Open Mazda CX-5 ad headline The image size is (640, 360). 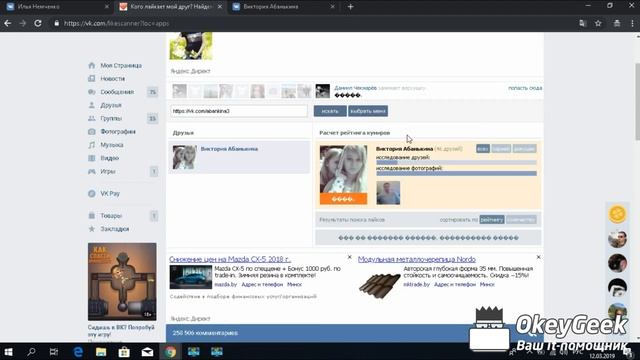[230, 259]
